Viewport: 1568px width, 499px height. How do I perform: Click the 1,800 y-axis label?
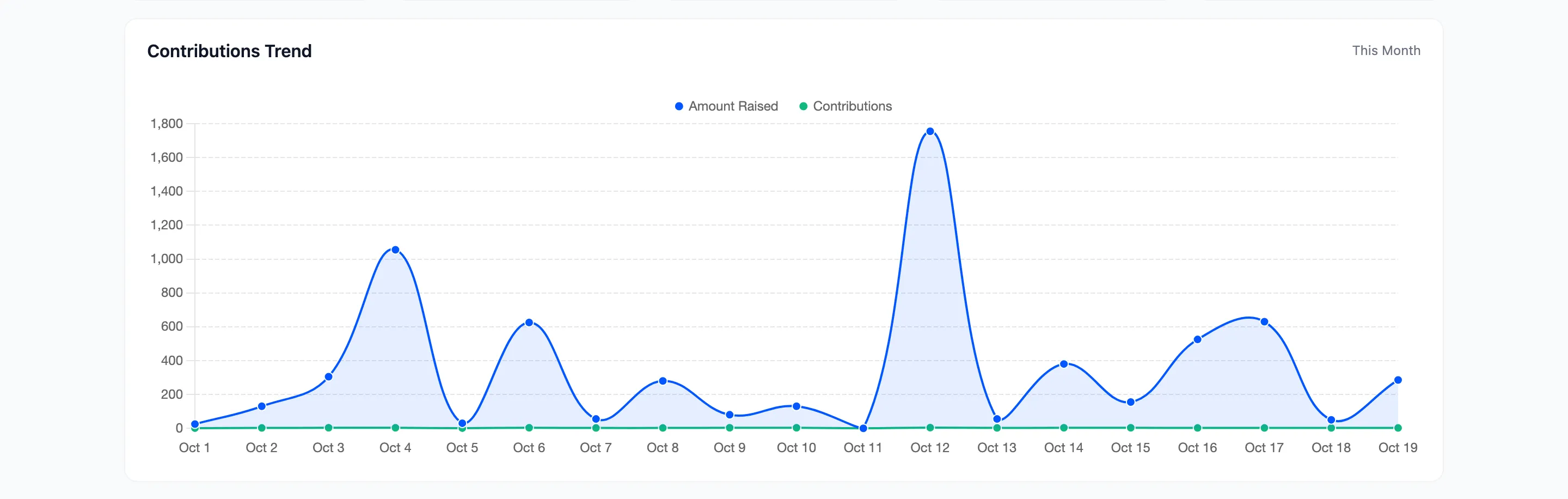coord(166,124)
